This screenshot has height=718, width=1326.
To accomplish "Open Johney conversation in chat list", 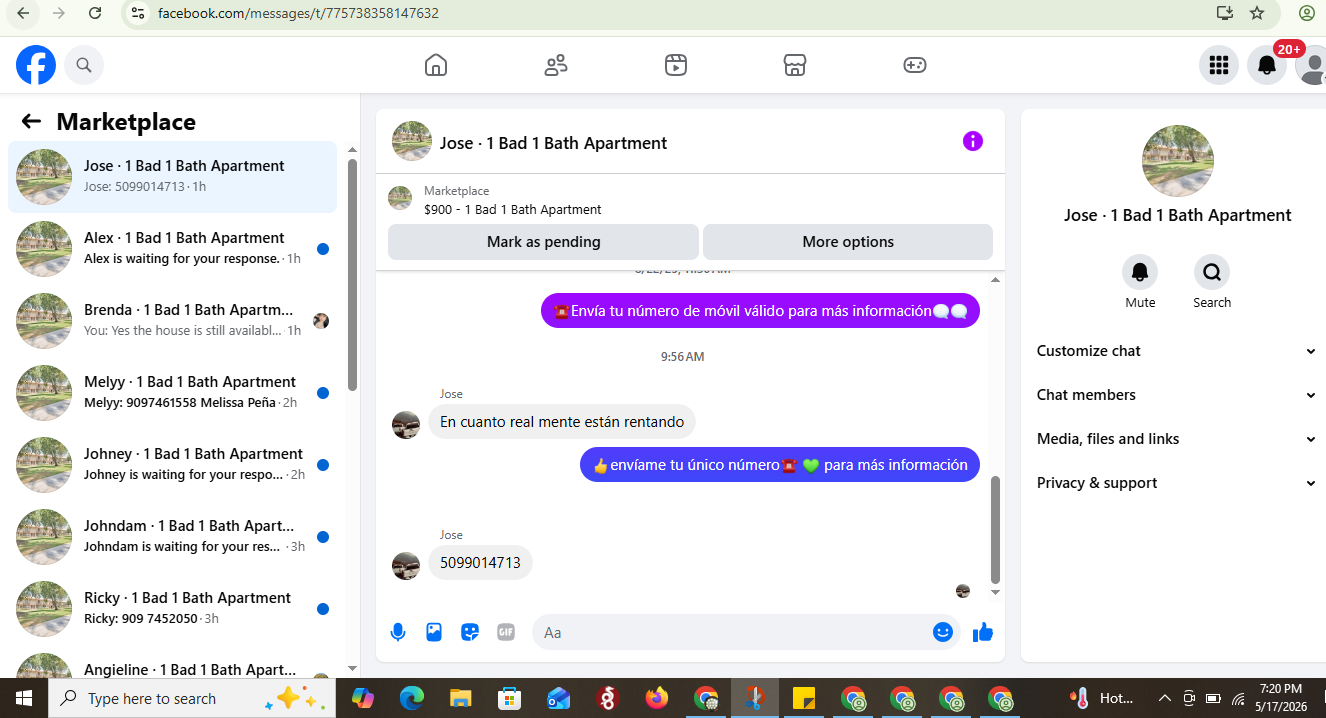I will [172, 465].
